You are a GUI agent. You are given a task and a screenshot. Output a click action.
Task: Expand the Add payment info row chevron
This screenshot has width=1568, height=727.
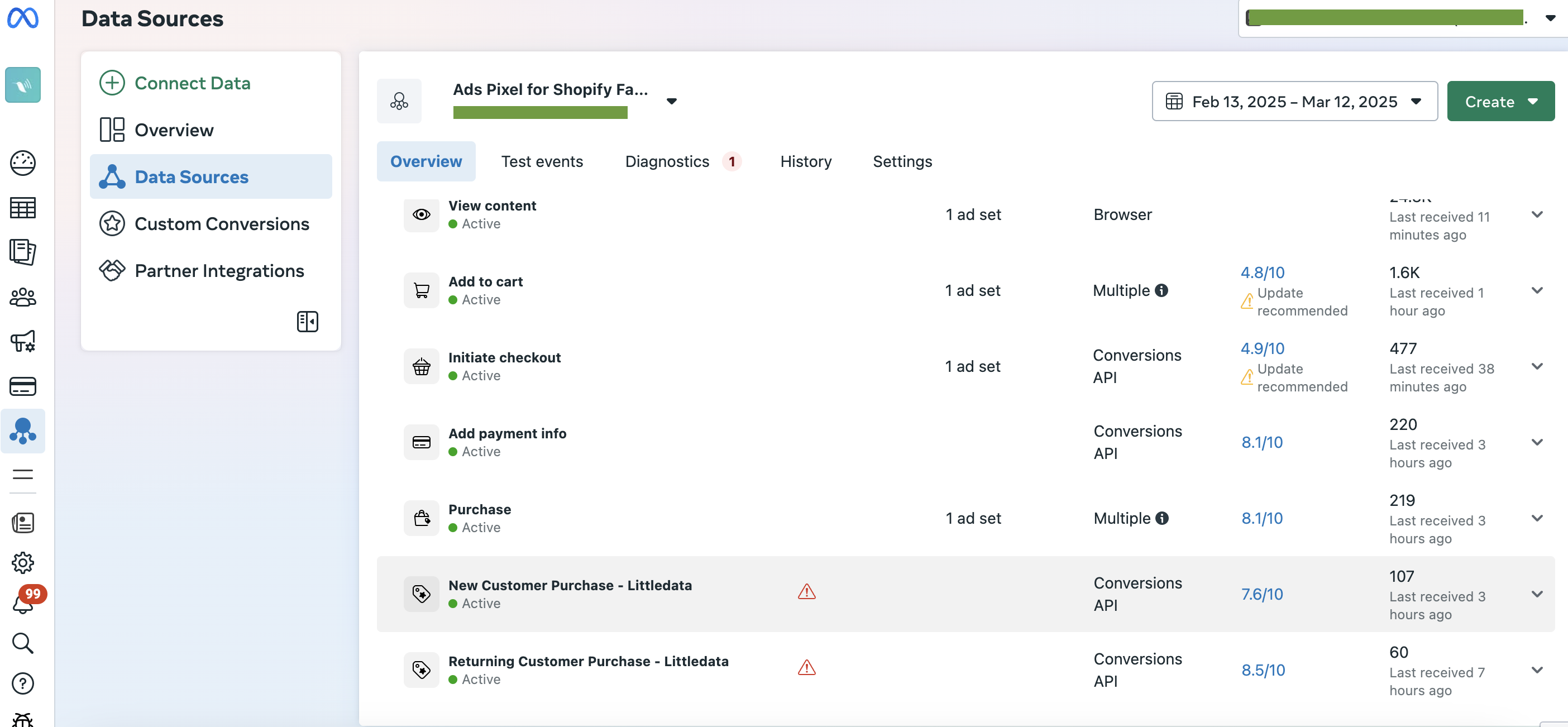point(1537,442)
